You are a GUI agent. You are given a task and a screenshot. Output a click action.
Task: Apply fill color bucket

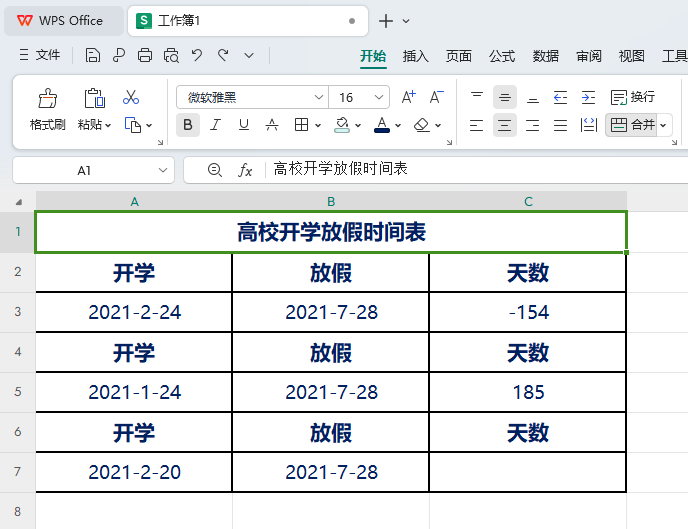pyautogui.click(x=342, y=125)
